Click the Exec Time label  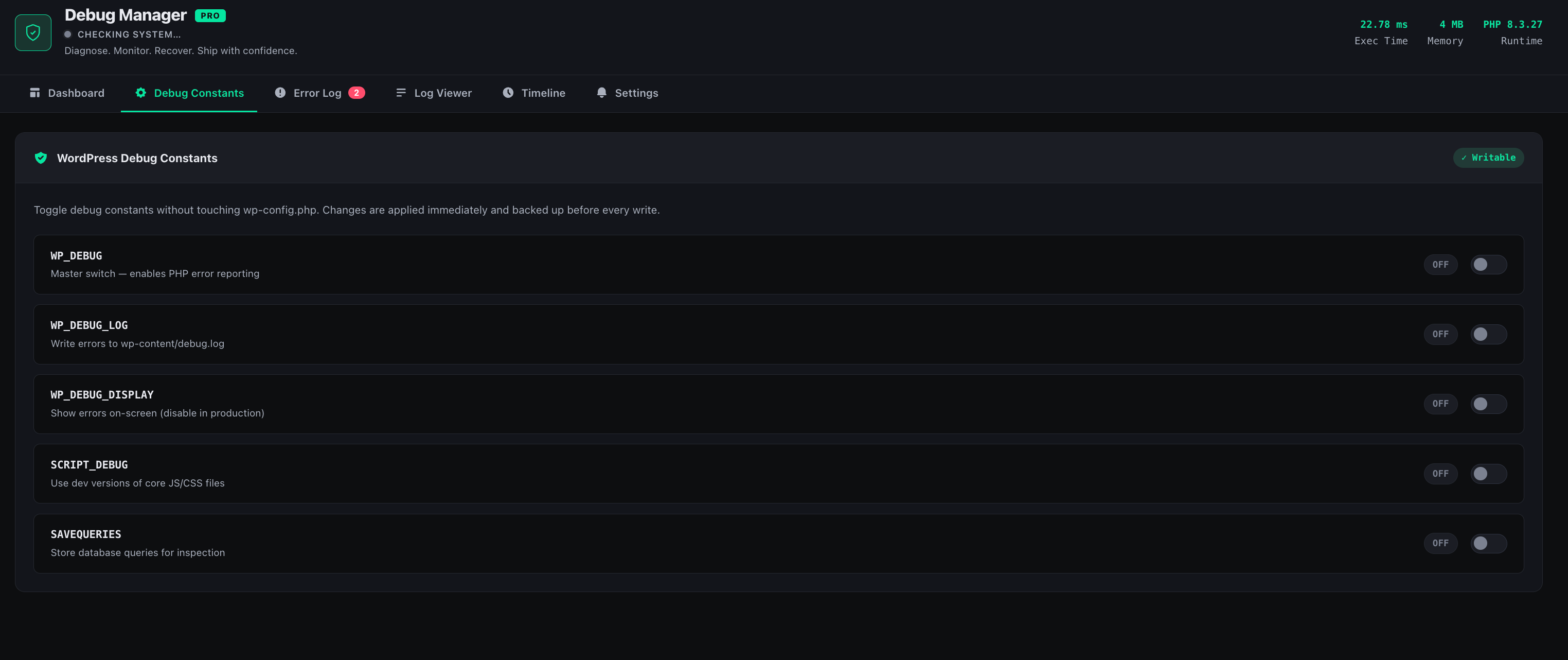[1381, 41]
